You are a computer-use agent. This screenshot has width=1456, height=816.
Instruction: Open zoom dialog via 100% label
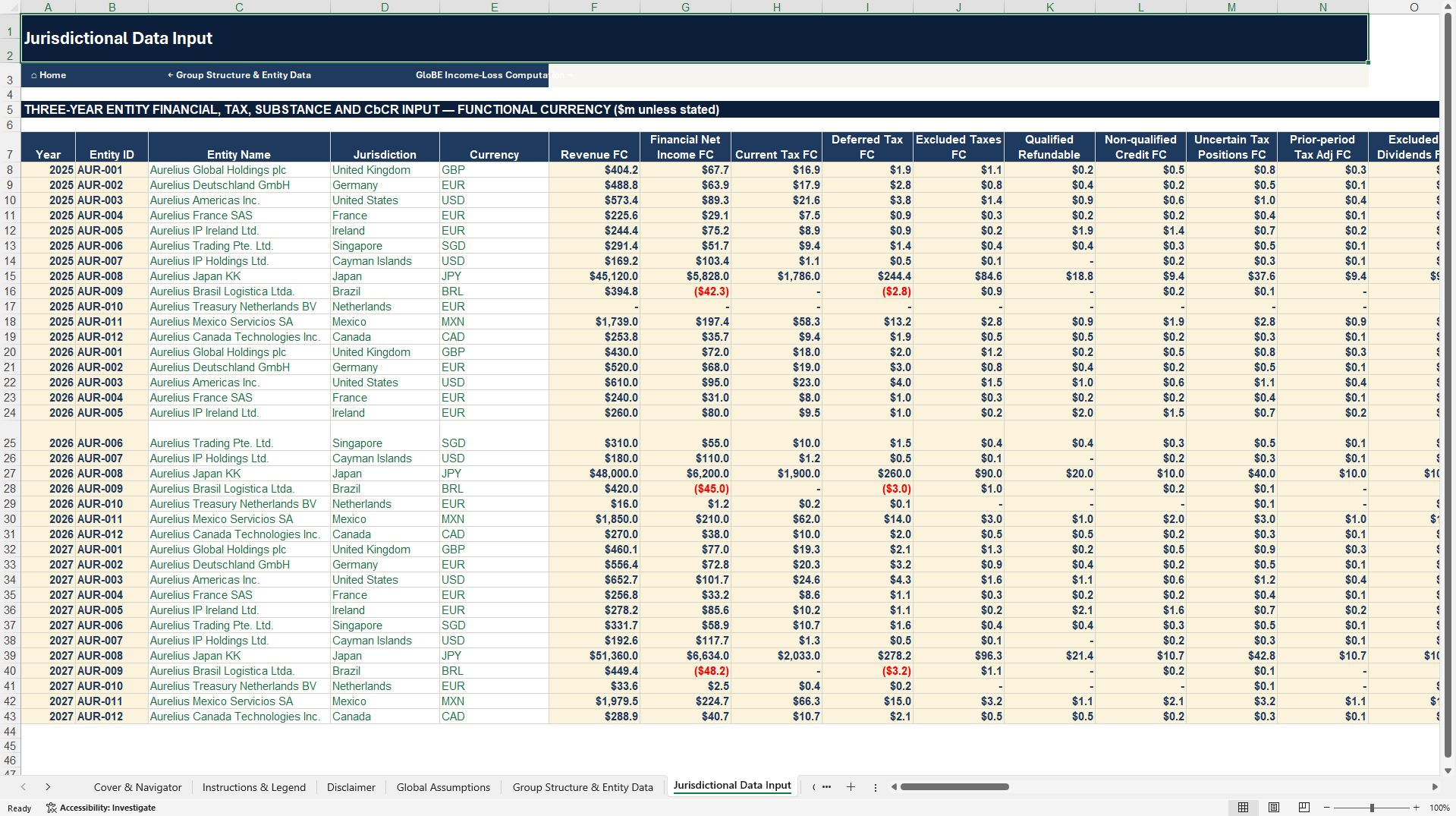[x=1439, y=808]
